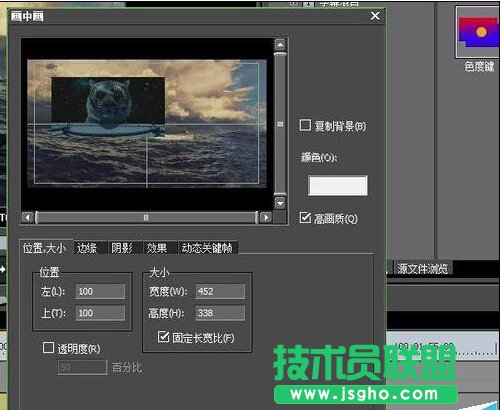Open the 动态关键帧 tab

(207, 248)
